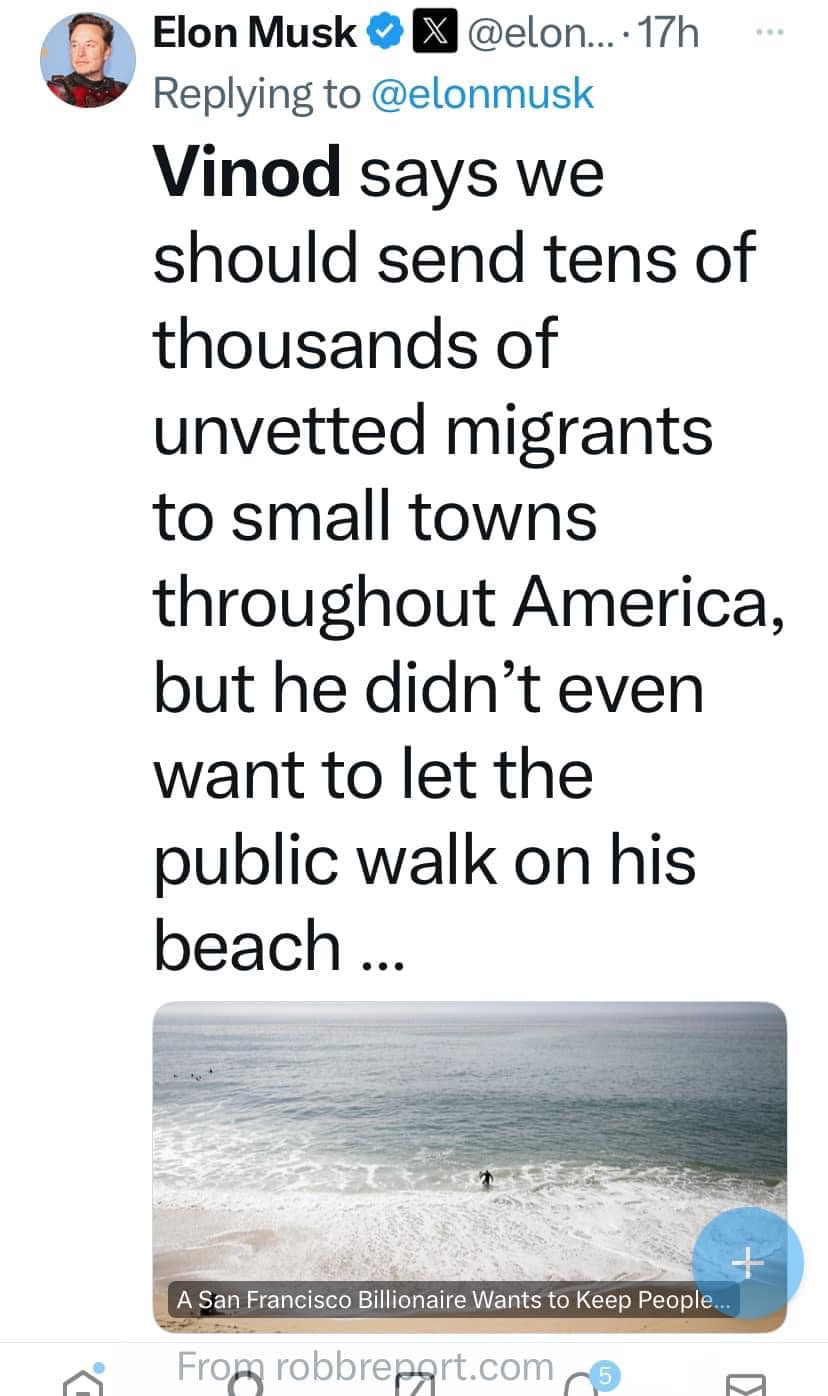Click the truncated @elon handle
Image resolution: width=828 pixels, height=1396 pixels.
click(535, 34)
